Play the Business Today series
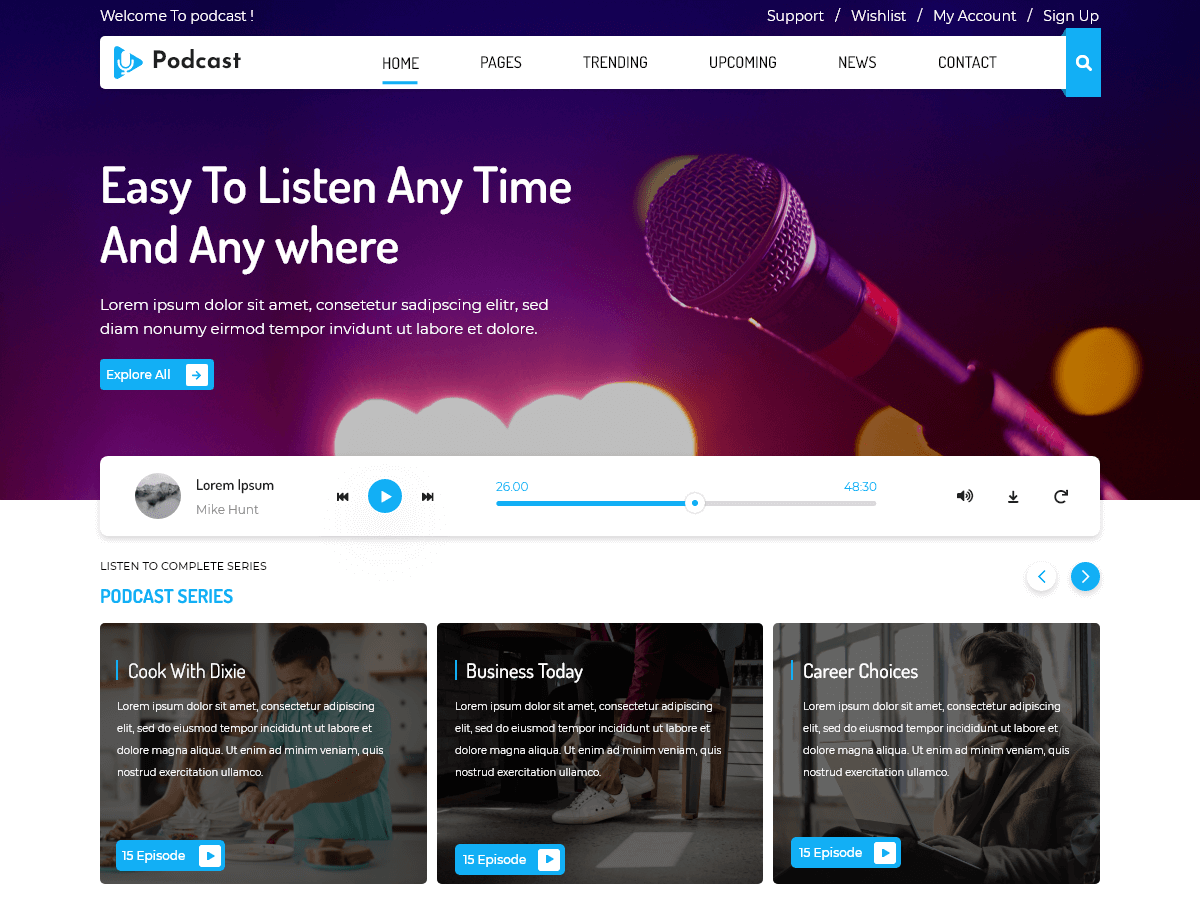The image size is (1200, 900). tap(549, 859)
